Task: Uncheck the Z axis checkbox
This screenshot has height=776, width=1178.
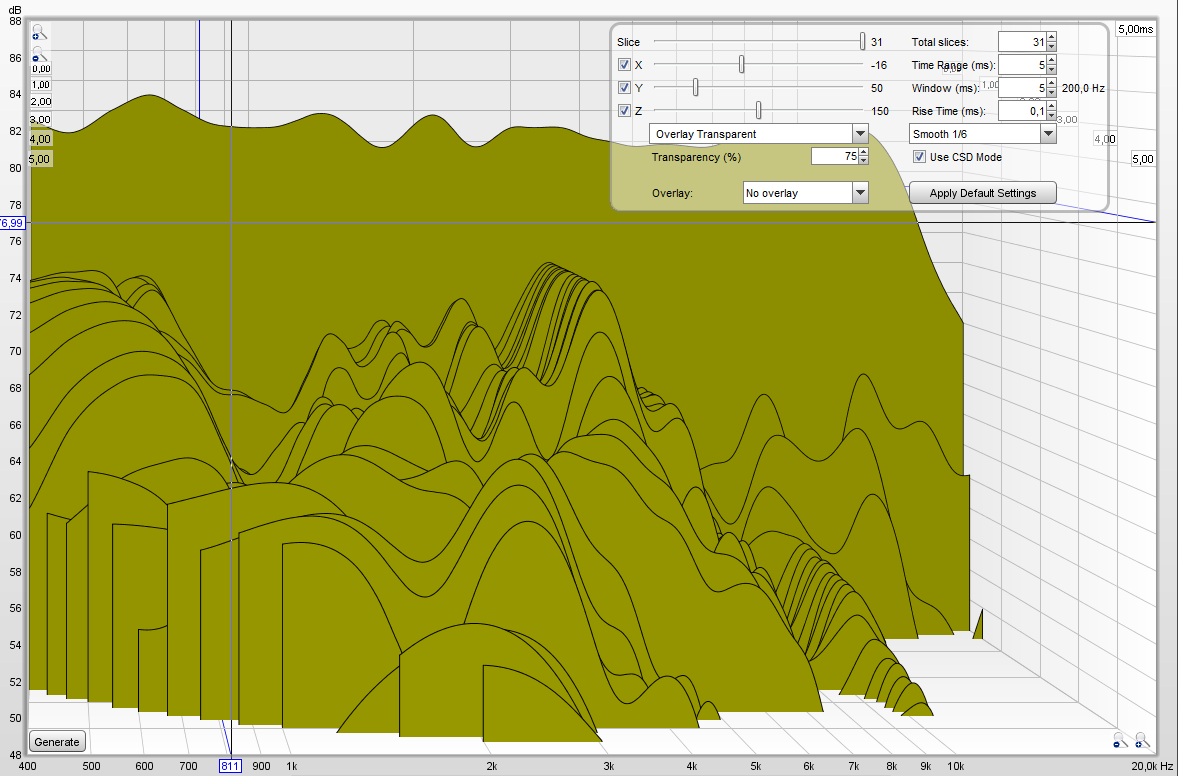Action: [x=624, y=110]
